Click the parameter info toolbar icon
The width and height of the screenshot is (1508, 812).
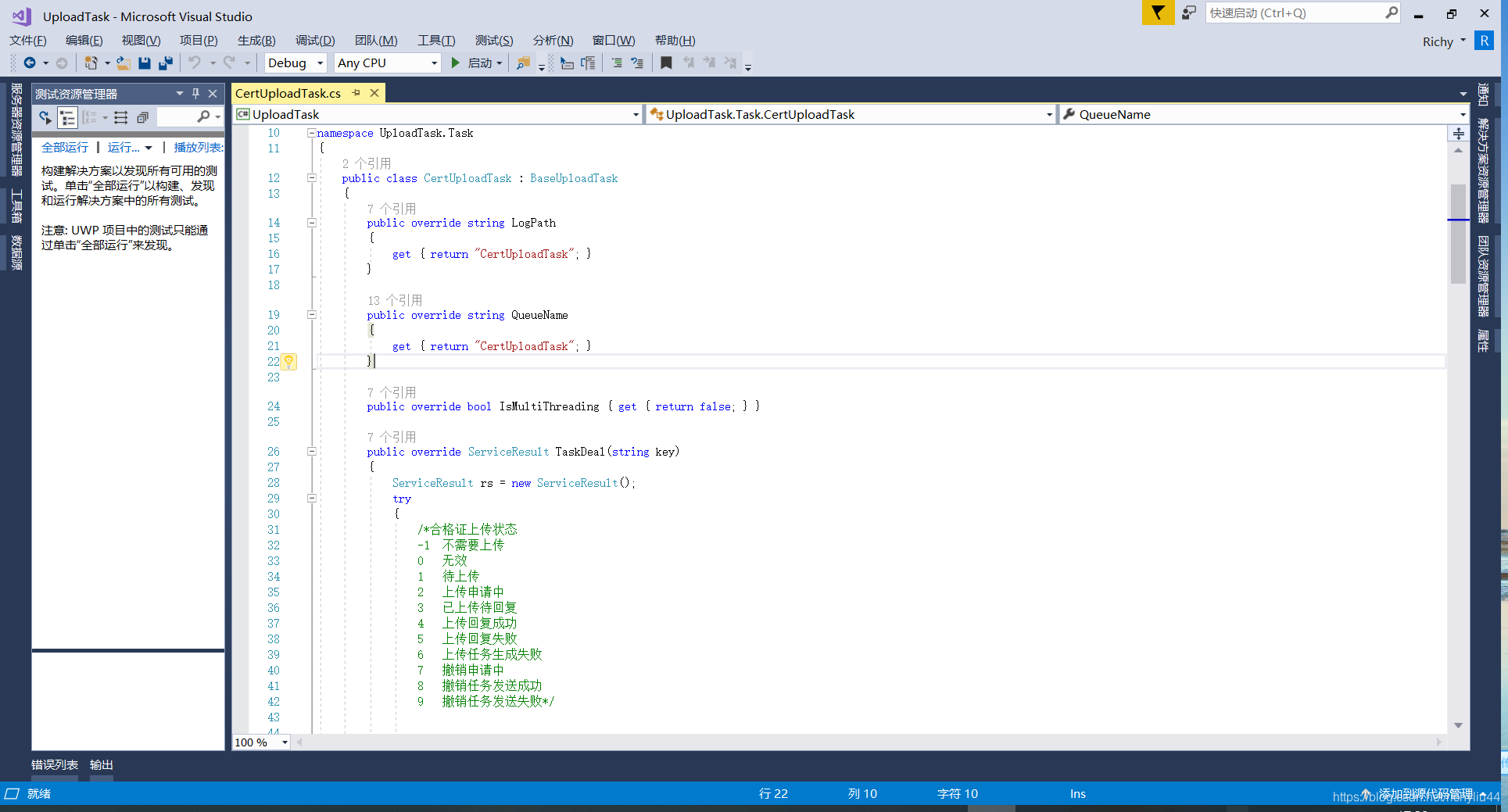[588, 63]
